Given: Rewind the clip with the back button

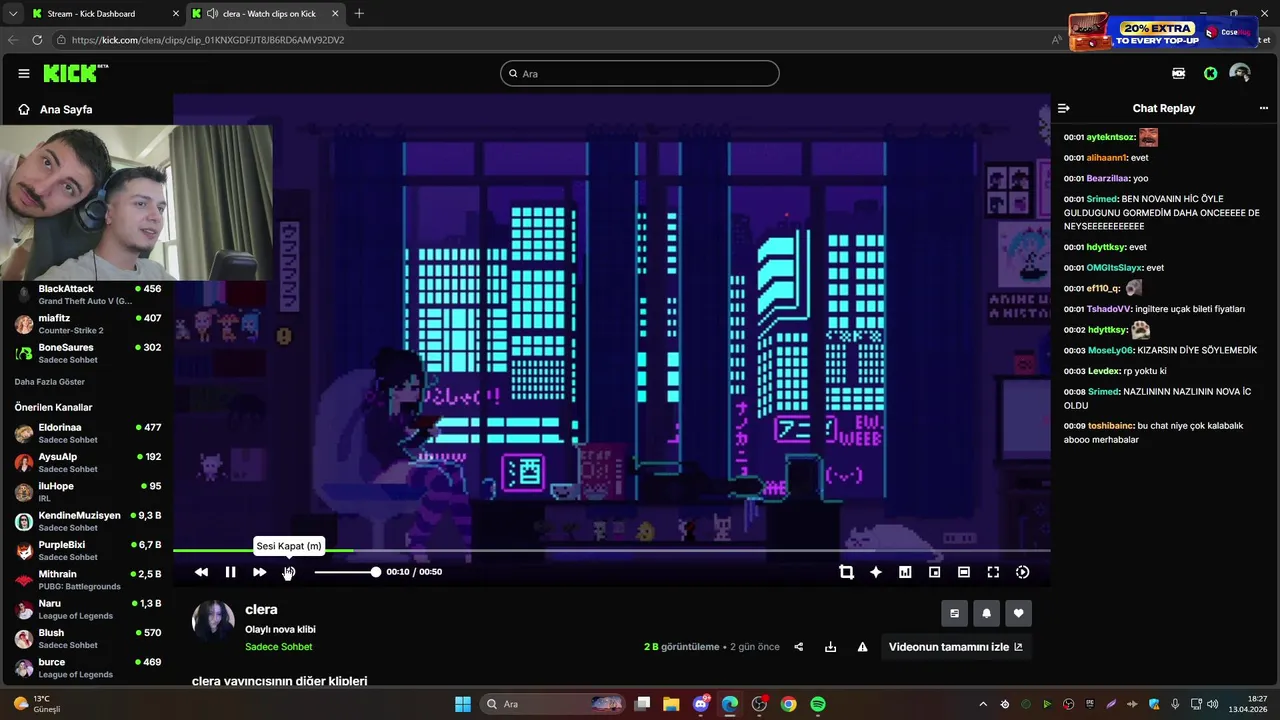Looking at the screenshot, I should 201,572.
